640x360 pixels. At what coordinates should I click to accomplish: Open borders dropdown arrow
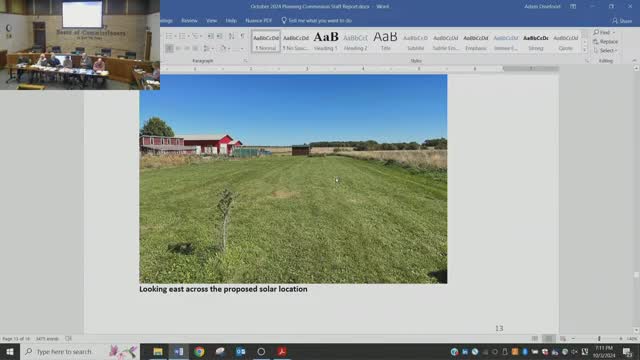(x=242, y=48)
